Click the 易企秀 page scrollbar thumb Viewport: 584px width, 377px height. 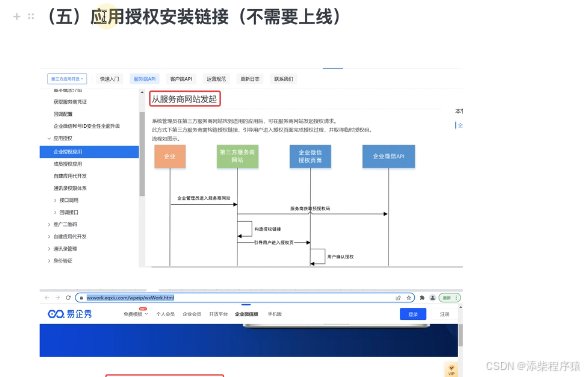461,335
